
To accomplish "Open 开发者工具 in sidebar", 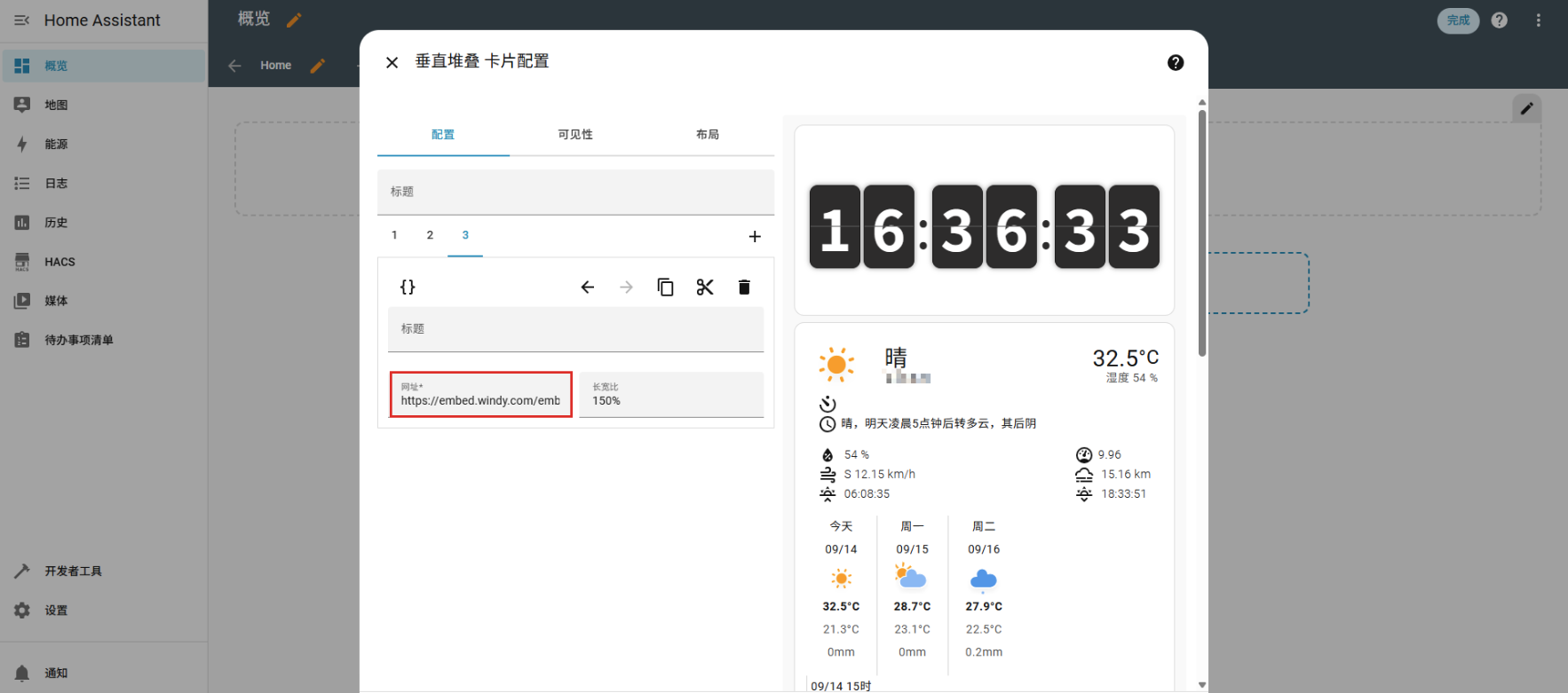I will coord(73,571).
